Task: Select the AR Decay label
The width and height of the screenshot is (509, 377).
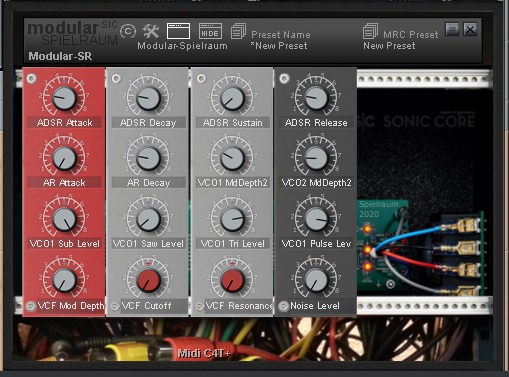Action: coord(148,183)
